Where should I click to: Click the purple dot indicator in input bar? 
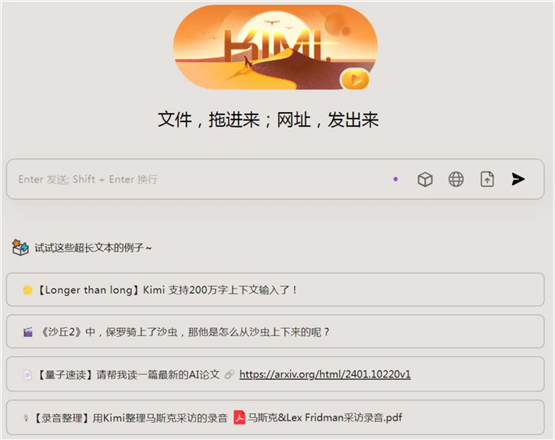tap(396, 179)
